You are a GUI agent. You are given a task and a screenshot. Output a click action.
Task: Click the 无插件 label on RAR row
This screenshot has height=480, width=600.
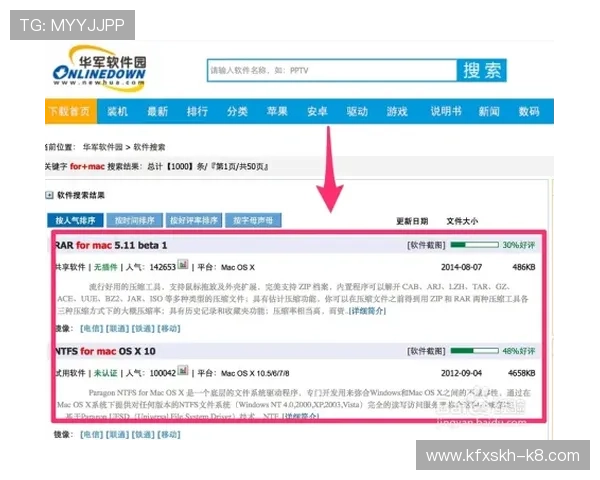coord(106,267)
